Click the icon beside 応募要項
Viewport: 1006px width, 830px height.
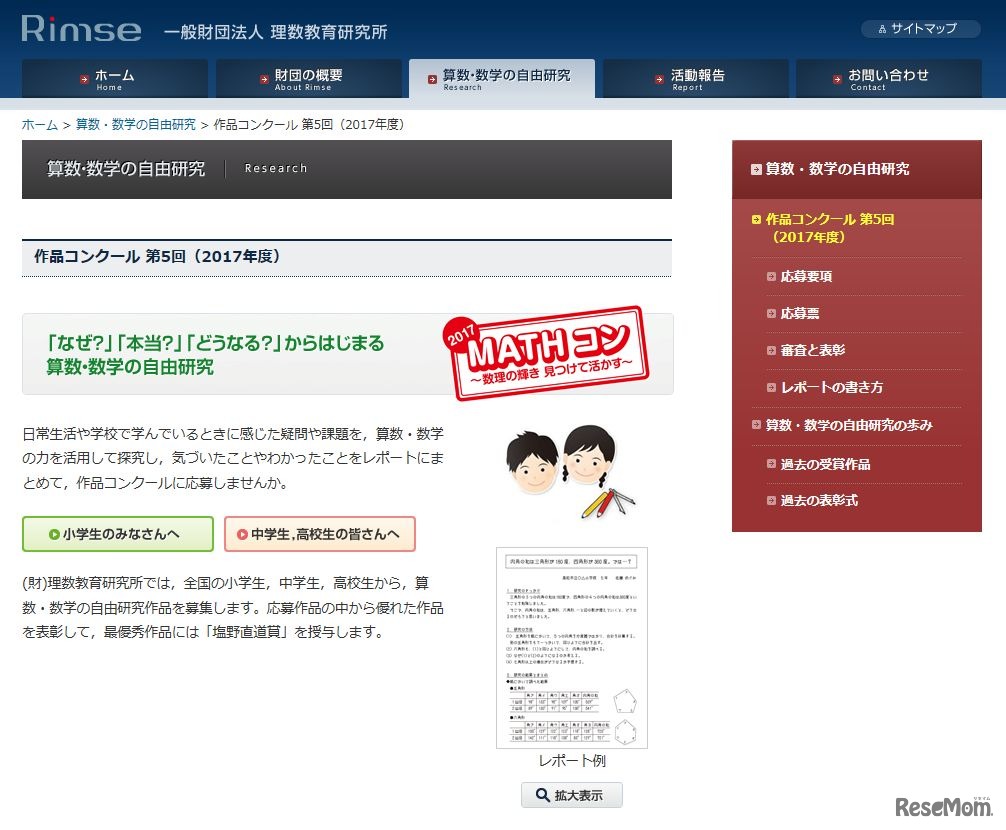[771, 276]
